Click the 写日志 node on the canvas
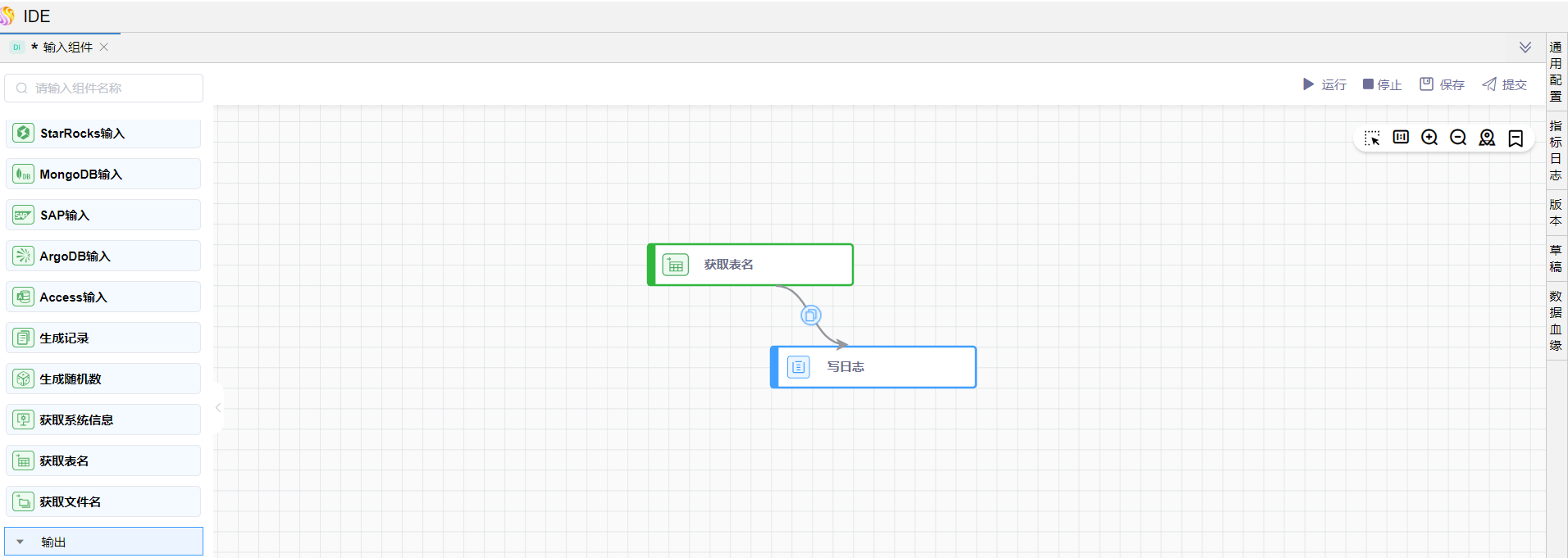This screenshot has width=1568, height=558. click(873, 367)
